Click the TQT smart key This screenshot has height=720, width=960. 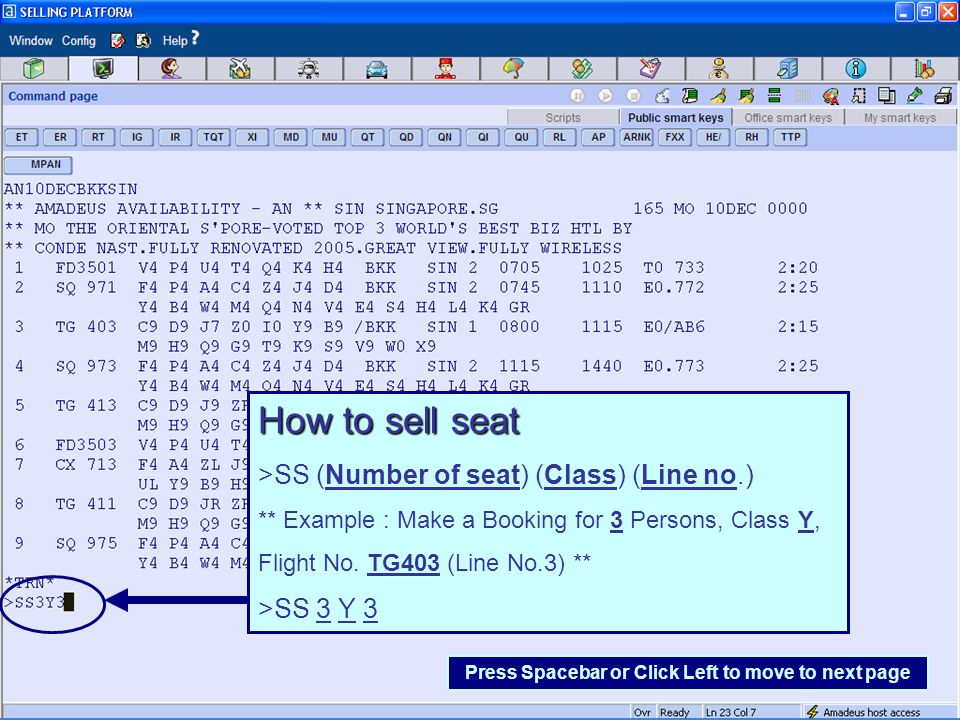click(214, 137)
